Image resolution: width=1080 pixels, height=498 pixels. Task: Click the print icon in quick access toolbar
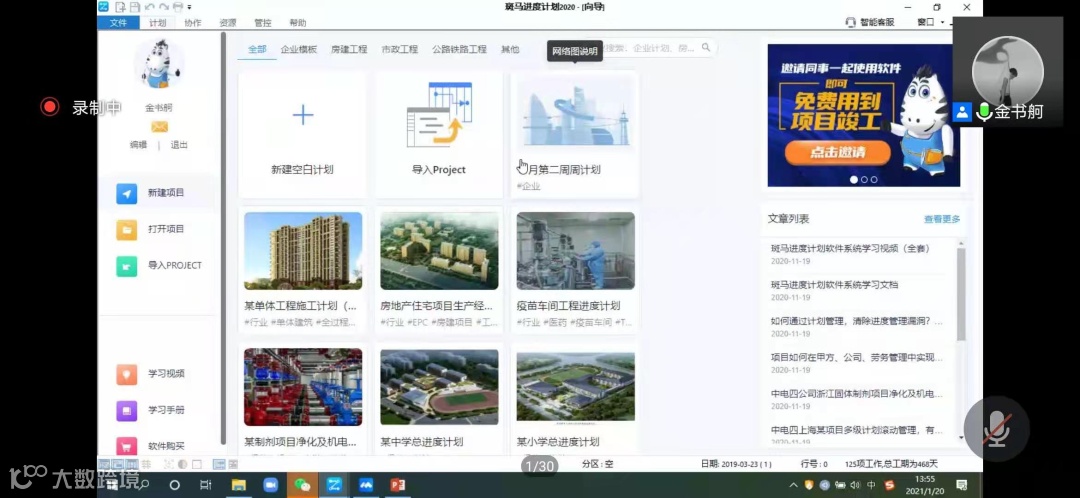pyautogui.click(x=178, y=7)
